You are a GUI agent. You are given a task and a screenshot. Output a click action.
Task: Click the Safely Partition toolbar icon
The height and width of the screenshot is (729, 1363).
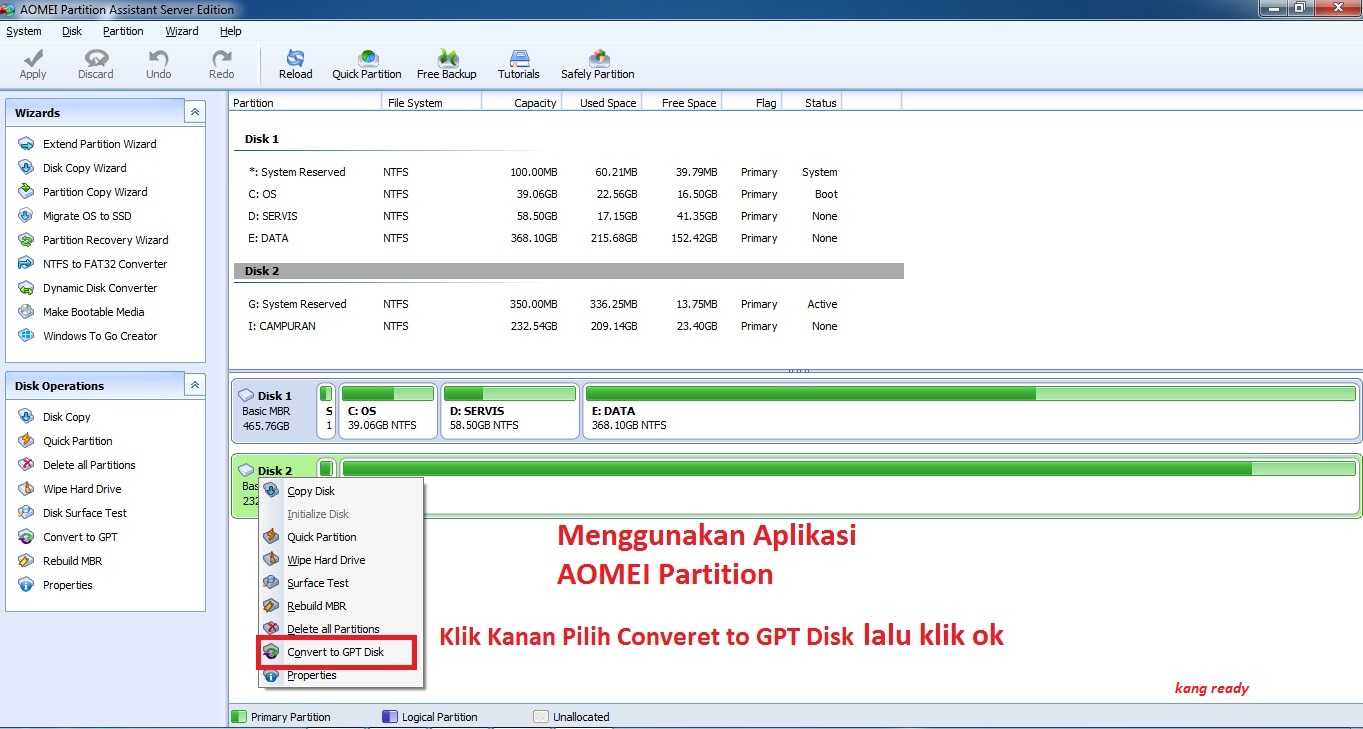click(598, 64)
